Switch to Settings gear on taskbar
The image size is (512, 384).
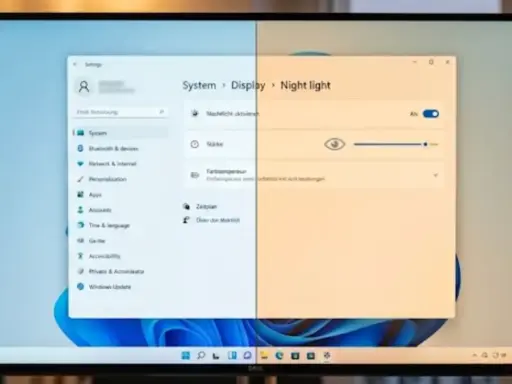[327, 356]
